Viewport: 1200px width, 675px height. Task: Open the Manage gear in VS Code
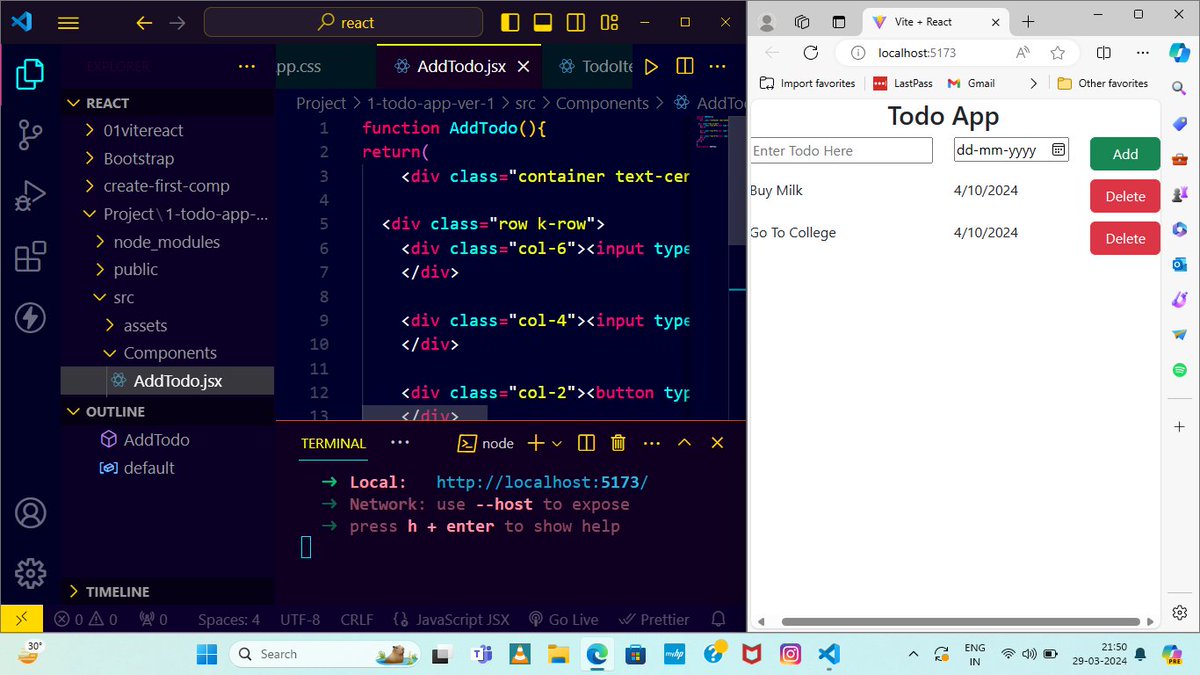click(30, 573)
